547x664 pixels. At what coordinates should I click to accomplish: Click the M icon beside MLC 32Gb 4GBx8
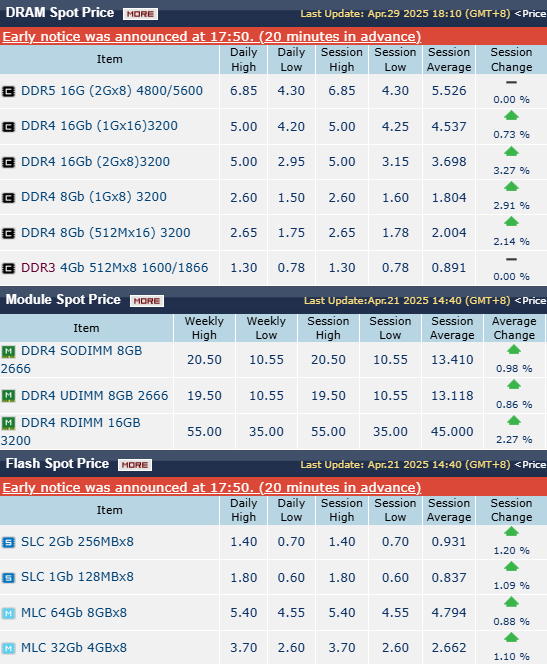[8, 648]
